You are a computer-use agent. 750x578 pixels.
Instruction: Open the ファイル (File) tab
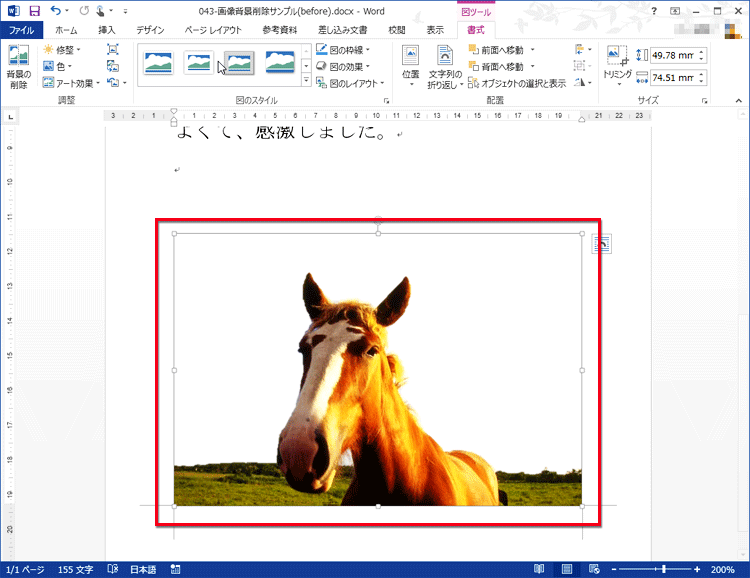22,30
